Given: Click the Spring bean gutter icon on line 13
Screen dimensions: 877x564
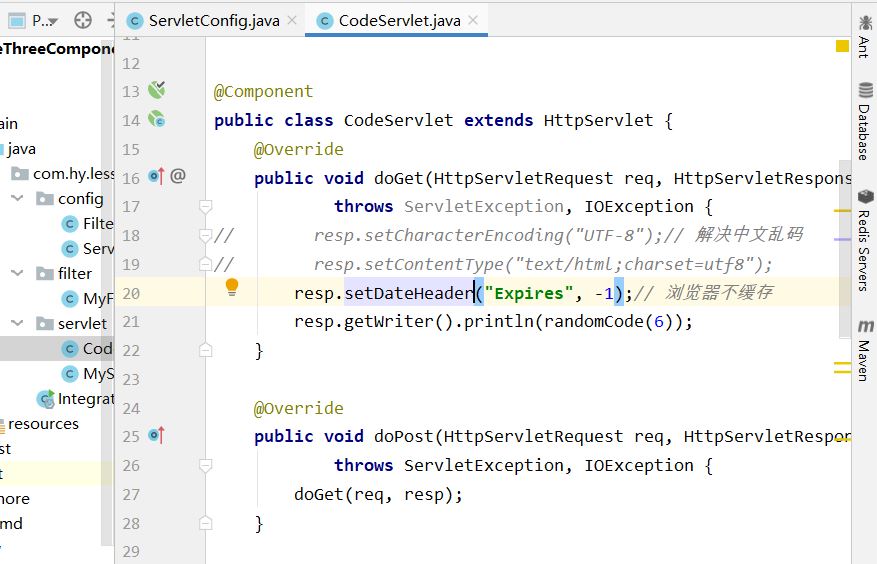Looking at the screenshot, I should click(157, 90).
